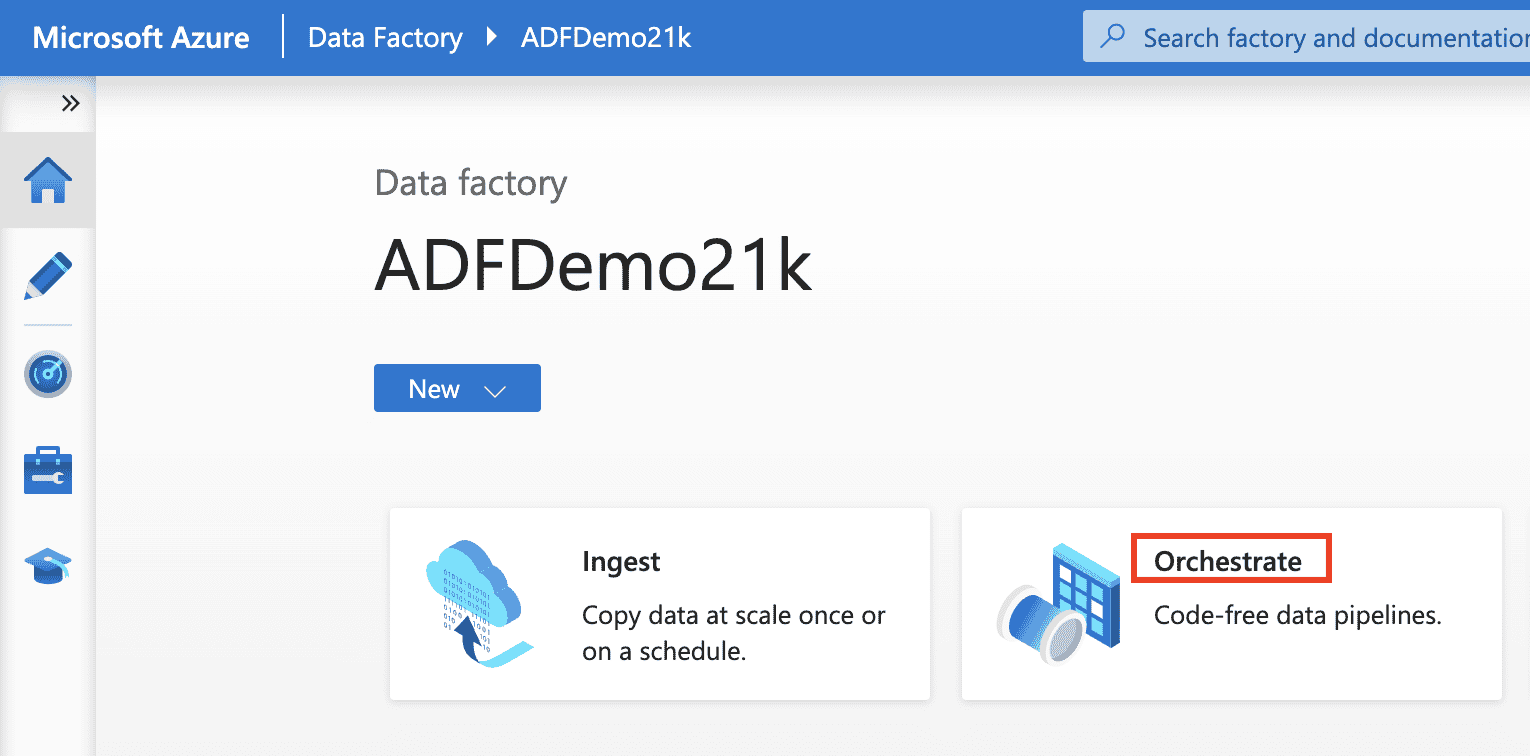1530x756 pixels.
Task: Open the Manage toolbox icon
Action: (48, 470)
